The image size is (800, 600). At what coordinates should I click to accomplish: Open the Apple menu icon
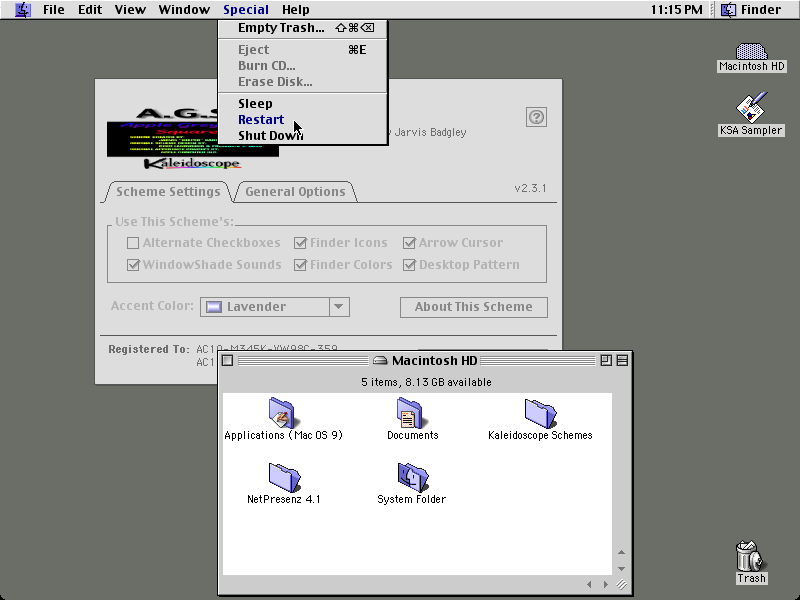point(22,10)
